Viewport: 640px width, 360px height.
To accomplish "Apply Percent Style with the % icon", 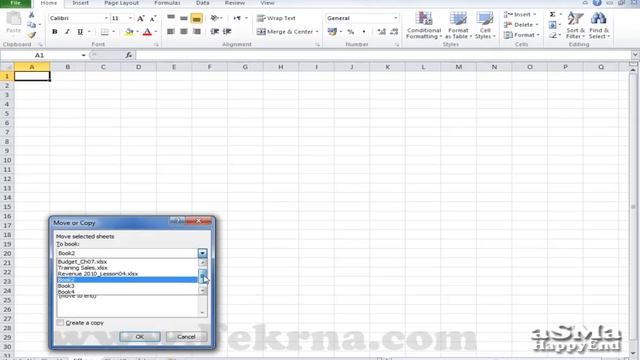I will tap(351, 31).
